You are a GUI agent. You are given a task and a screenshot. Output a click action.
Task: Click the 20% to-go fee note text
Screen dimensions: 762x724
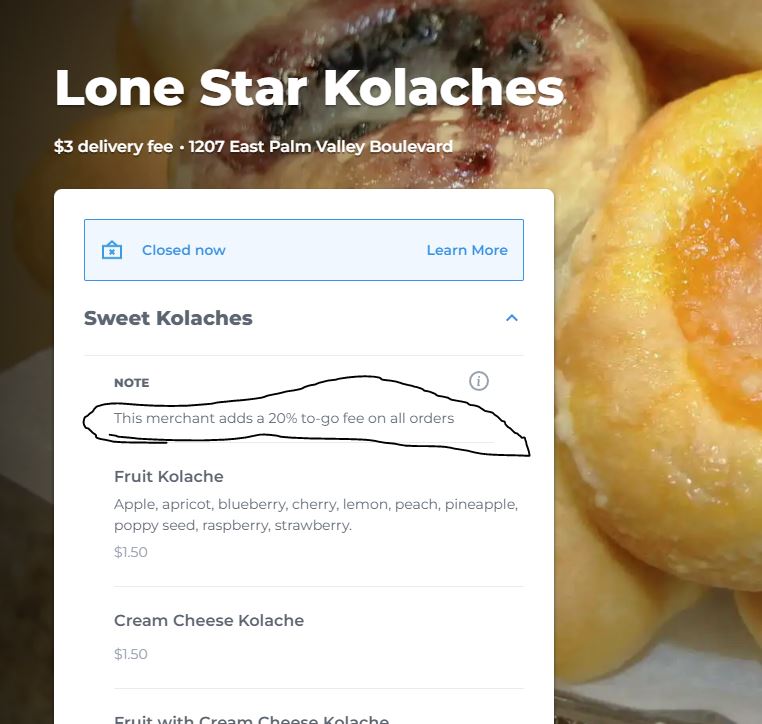click(x=284, y=418)
